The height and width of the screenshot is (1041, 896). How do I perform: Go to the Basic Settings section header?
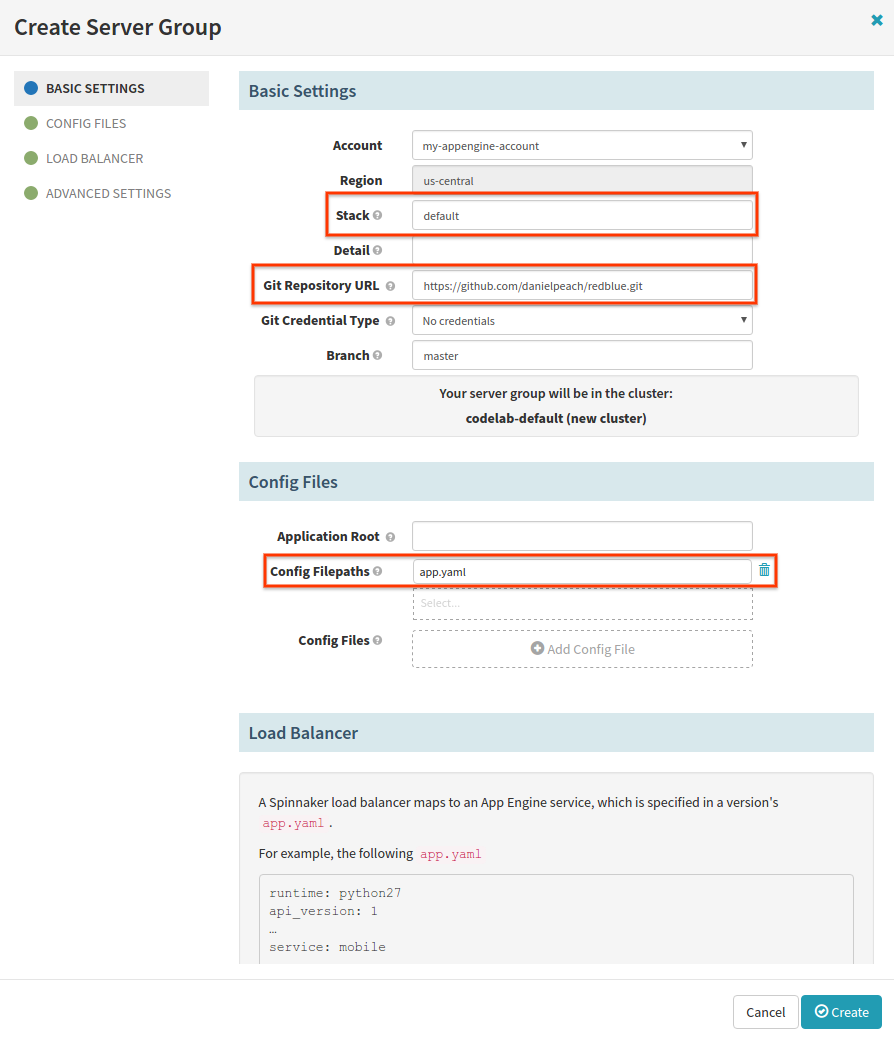coord(302,91)
